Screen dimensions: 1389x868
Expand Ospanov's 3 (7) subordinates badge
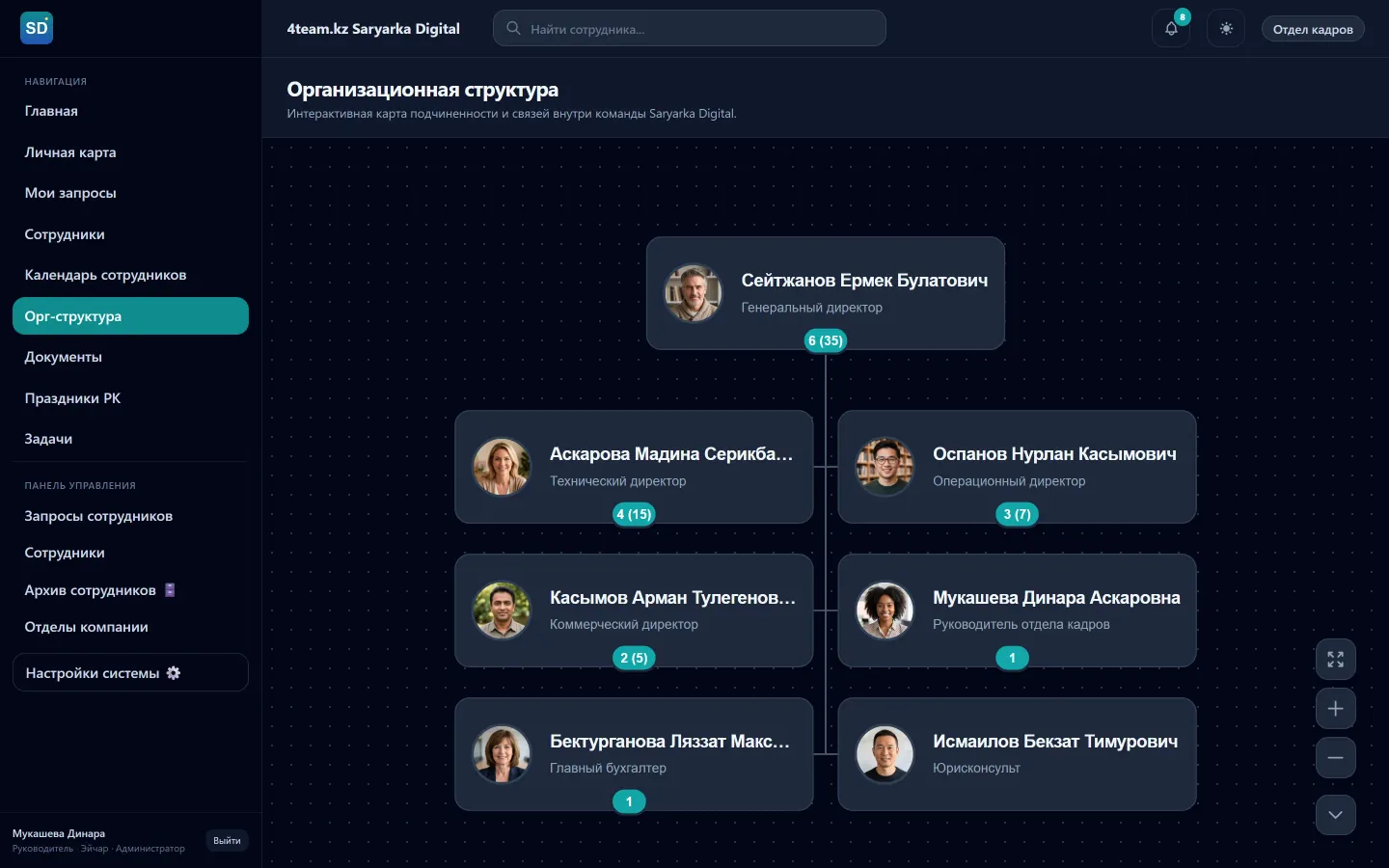(1017, 514)
